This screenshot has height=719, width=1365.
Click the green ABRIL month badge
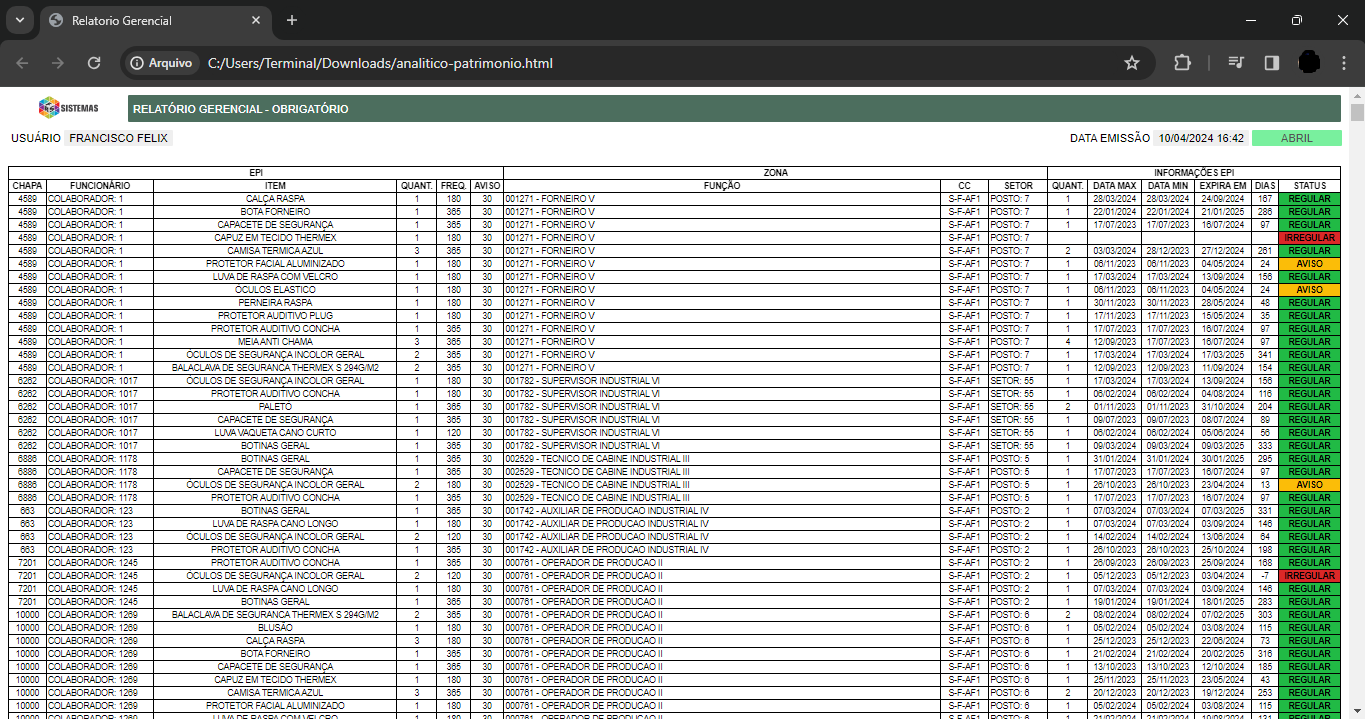(x=1296, y=138)
